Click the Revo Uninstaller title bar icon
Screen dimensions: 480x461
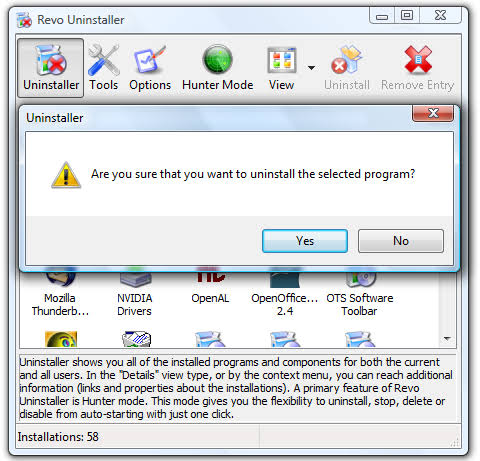pos(24,20)
